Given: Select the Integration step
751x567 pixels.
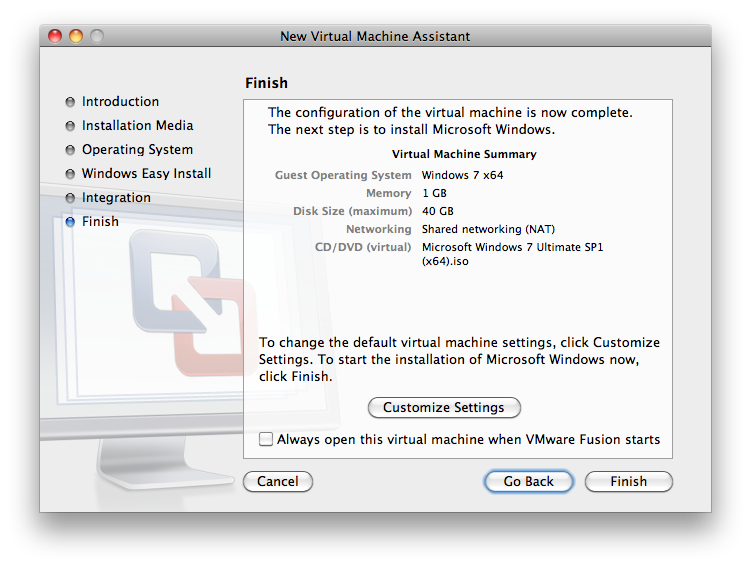Looking at the screenshot, I should (116, 197).
